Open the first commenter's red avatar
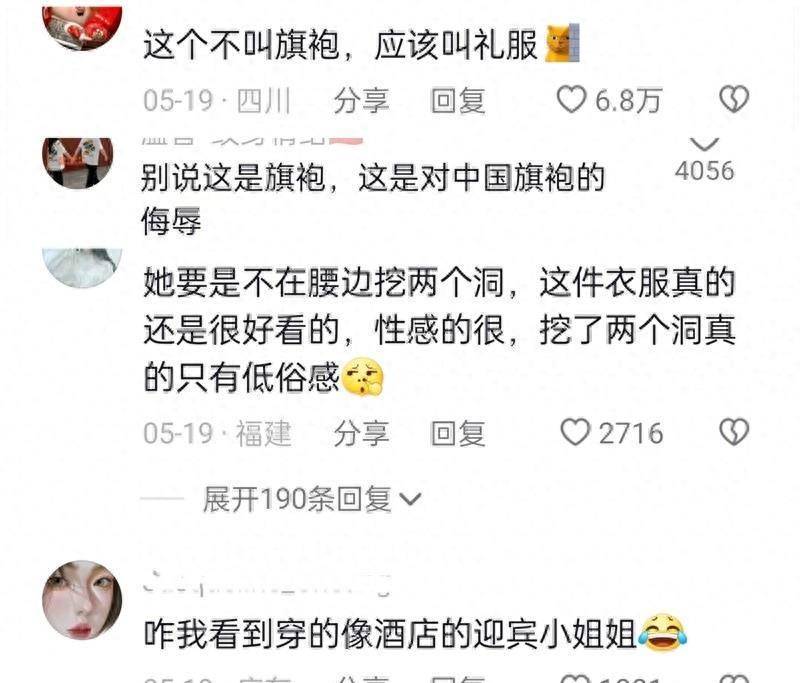 coord(82,29)
